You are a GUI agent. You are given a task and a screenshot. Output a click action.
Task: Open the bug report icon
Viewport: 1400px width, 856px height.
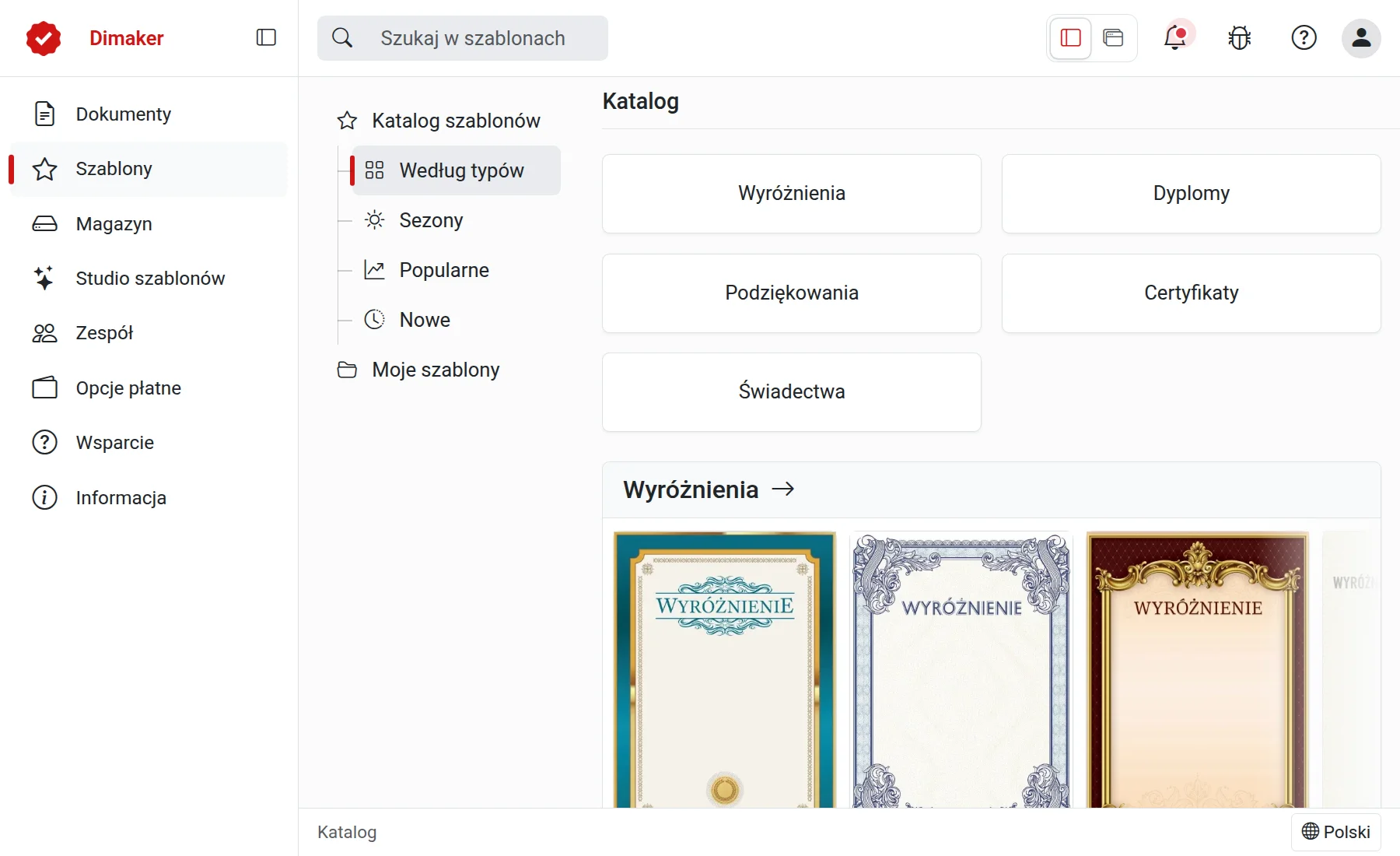tap(1240, 37)
